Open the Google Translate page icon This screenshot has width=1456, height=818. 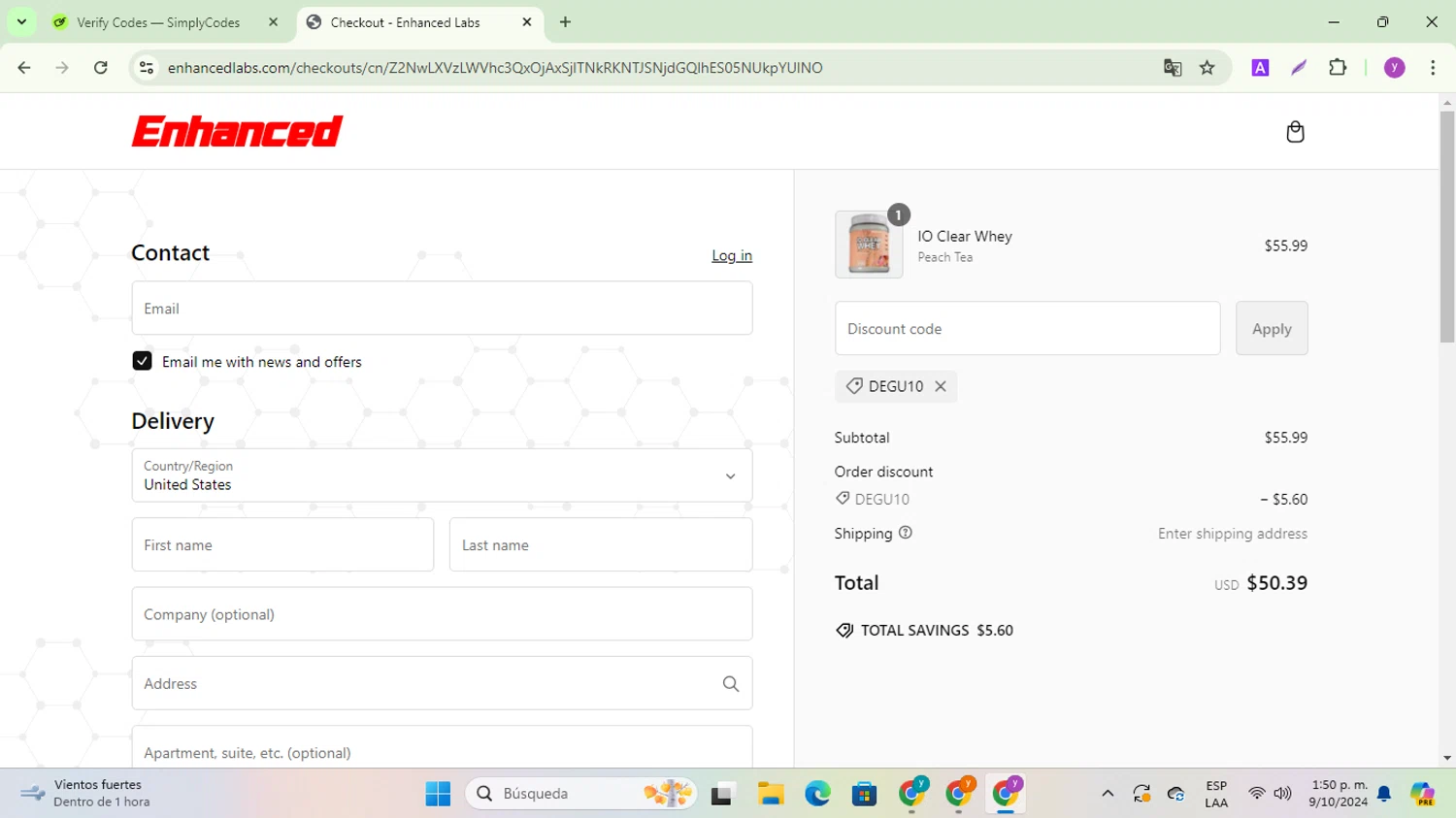click(x=1173, y=68)
